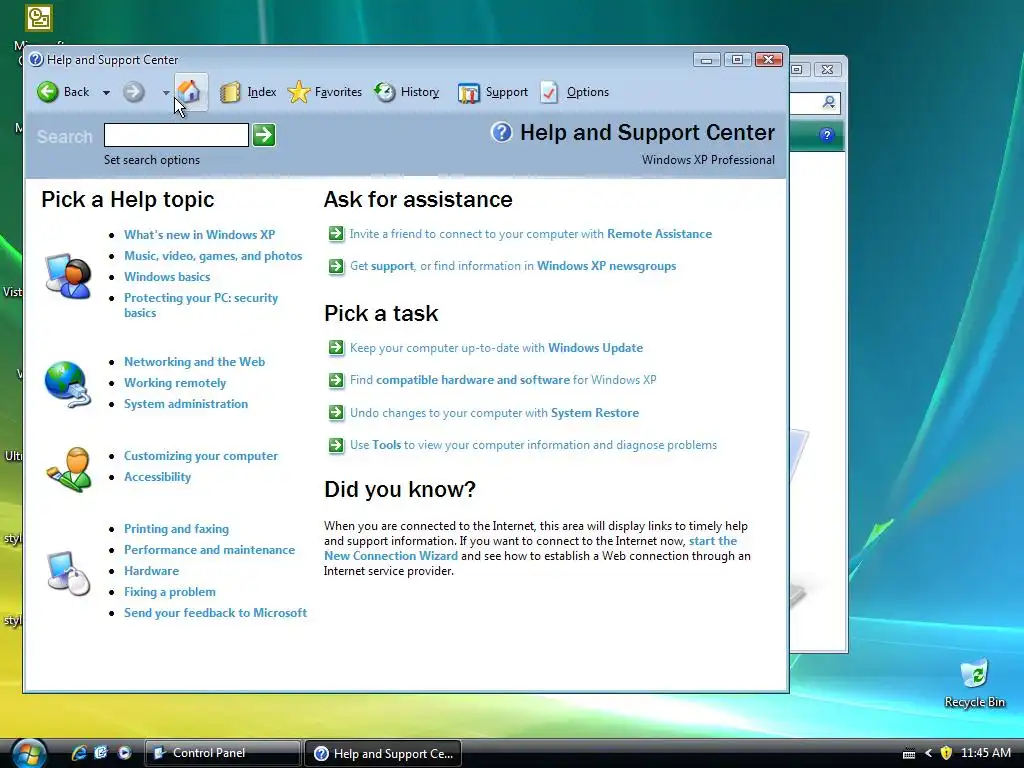Screen dimensions: 1024x768
Task: Open Music, video, games, and photos topic
Action: point(213,256)
